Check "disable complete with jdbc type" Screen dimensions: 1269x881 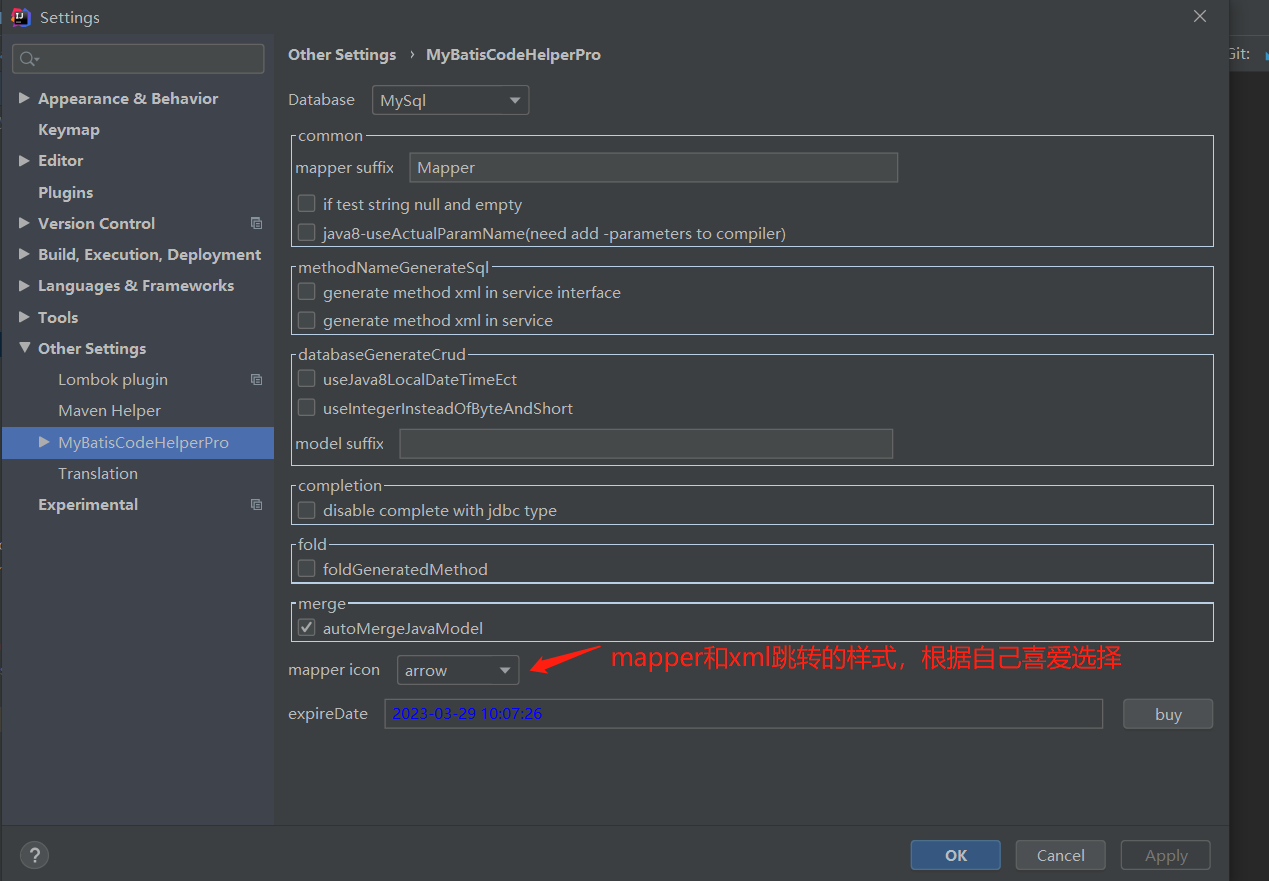tap(306, 510)
